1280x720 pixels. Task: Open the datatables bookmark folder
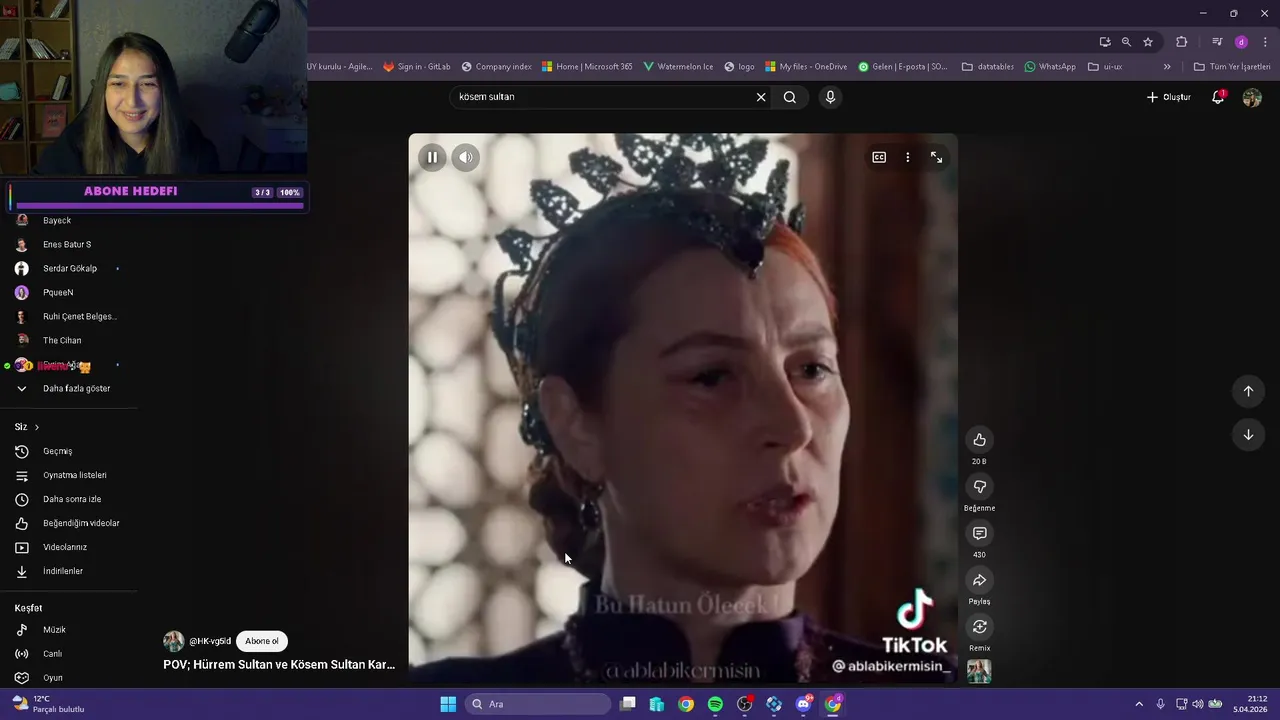(988, 67)
